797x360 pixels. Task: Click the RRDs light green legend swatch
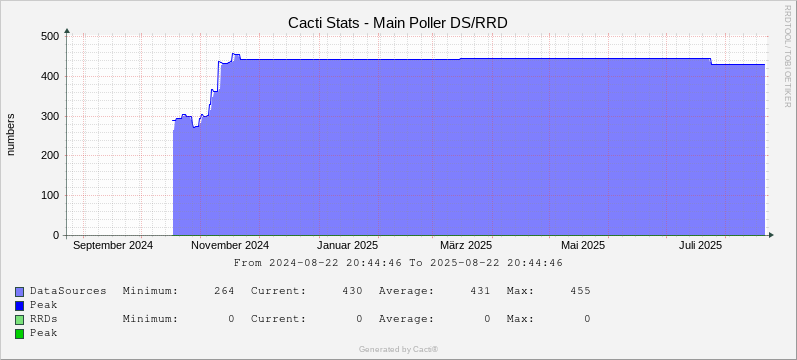click(20, 320)
